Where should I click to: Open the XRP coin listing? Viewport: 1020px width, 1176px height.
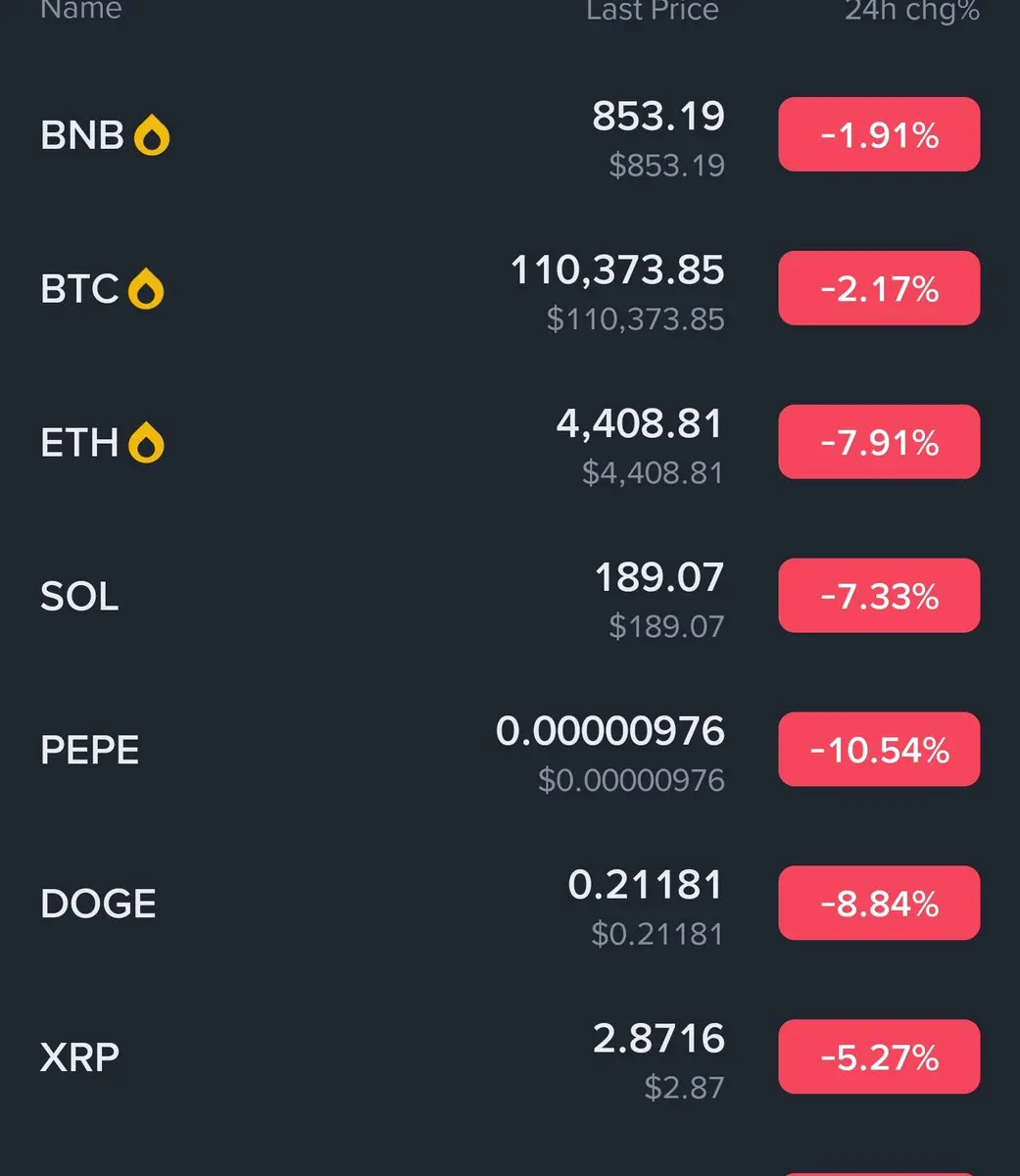(x=510, y=1057)
